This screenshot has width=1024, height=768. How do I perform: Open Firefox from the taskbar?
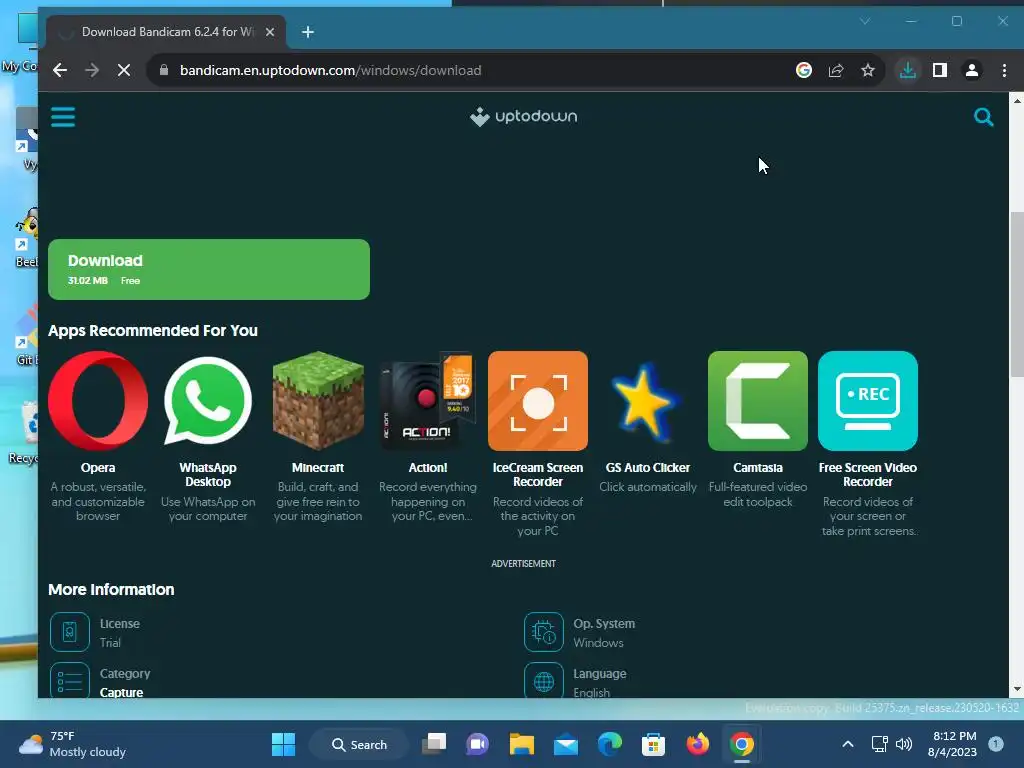tap(697, 744)
